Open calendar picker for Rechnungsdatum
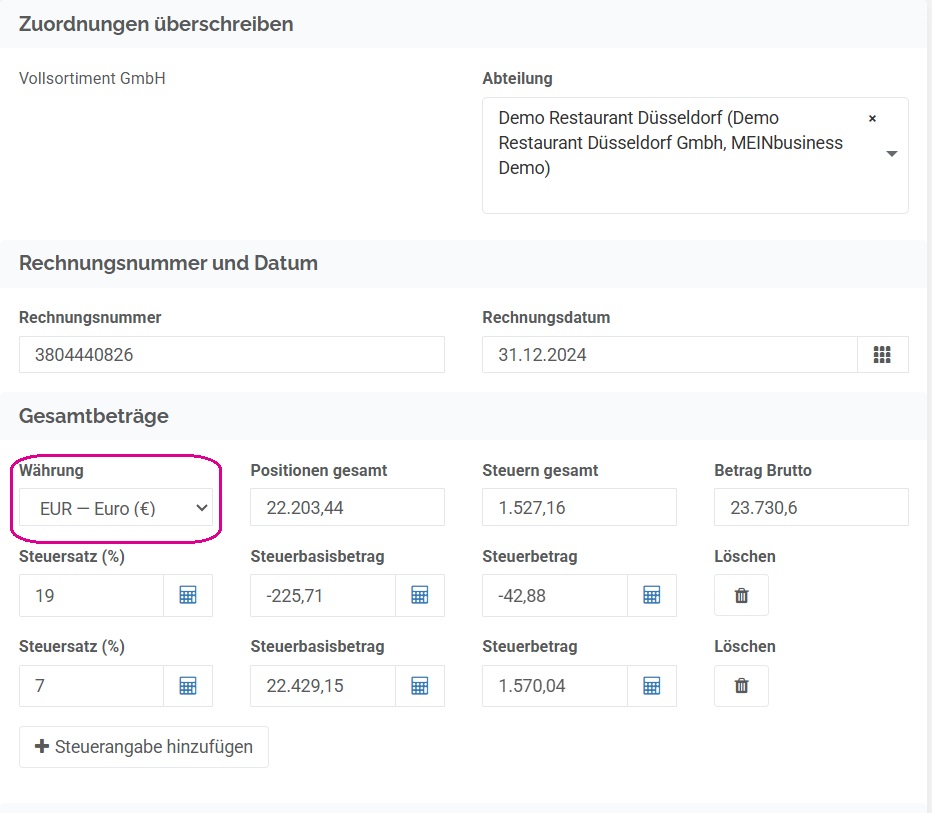 (x=882, y=355)
